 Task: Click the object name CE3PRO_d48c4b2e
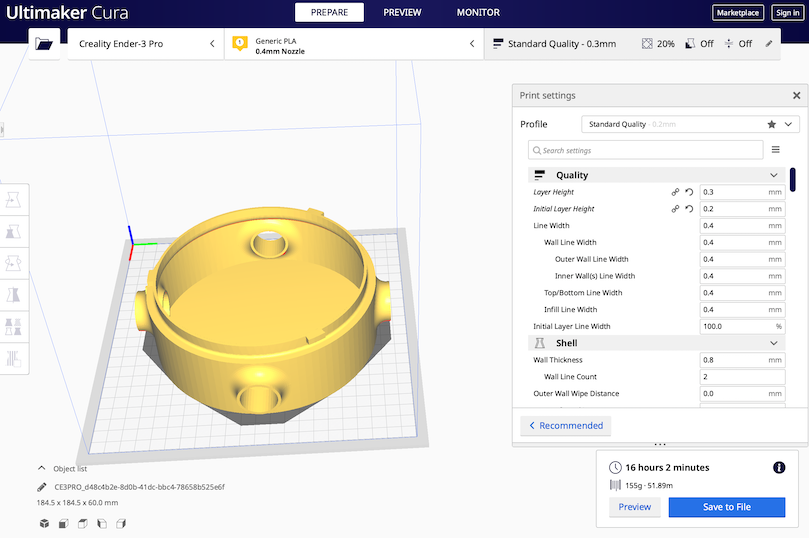pyautogui.click(x=139, y=487)
